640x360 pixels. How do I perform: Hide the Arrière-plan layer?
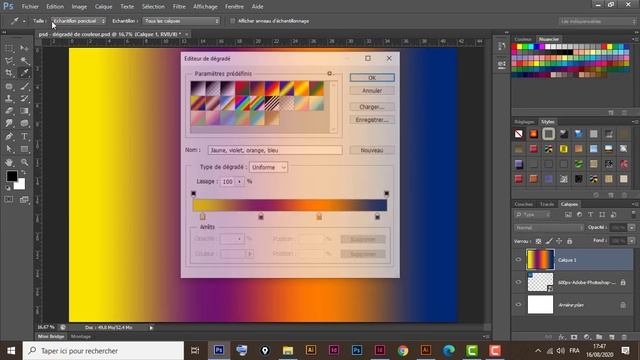point(518,305)
